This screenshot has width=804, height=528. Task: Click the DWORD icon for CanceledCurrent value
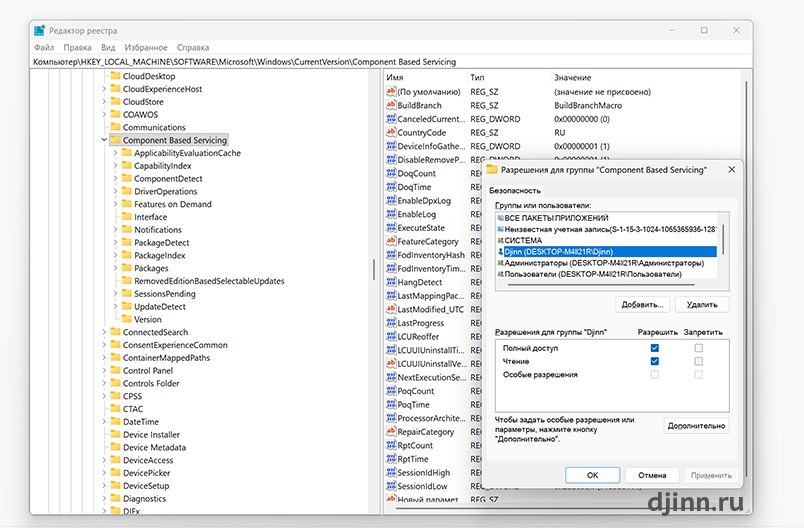pos(391,119)
